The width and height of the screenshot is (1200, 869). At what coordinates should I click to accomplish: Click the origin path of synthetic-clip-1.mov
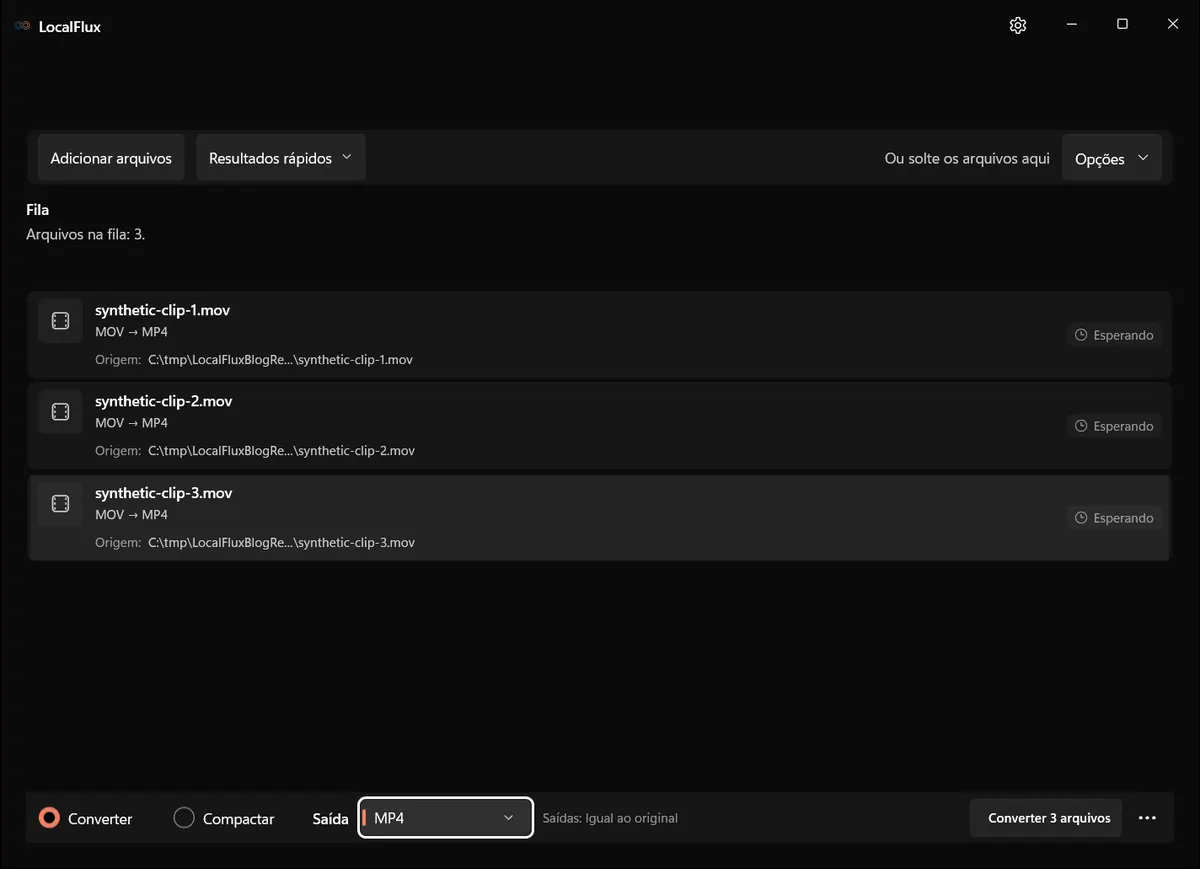pyautogui.click(x=280, y=360)
